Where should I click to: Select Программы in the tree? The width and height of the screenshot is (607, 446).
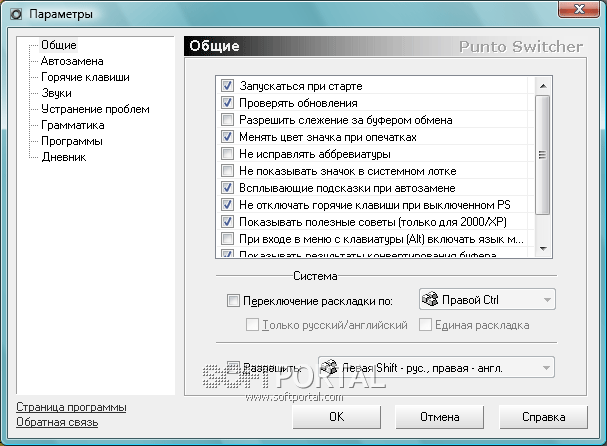tap(72, 141)
